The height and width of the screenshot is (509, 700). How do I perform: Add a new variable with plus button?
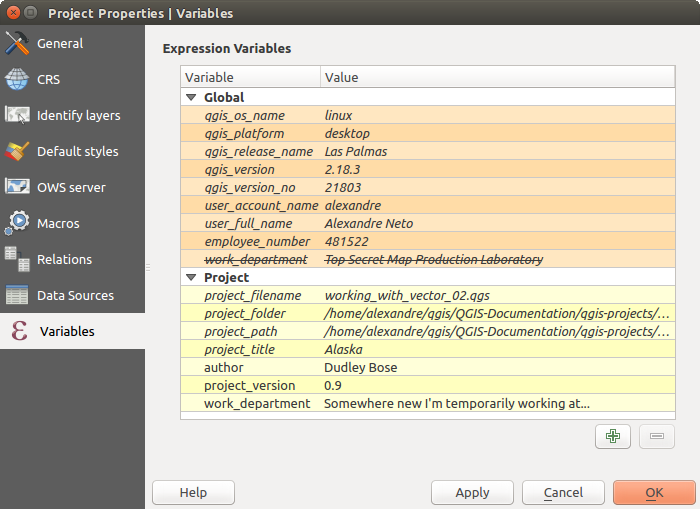pyautogui.click(x=610, y=436)
